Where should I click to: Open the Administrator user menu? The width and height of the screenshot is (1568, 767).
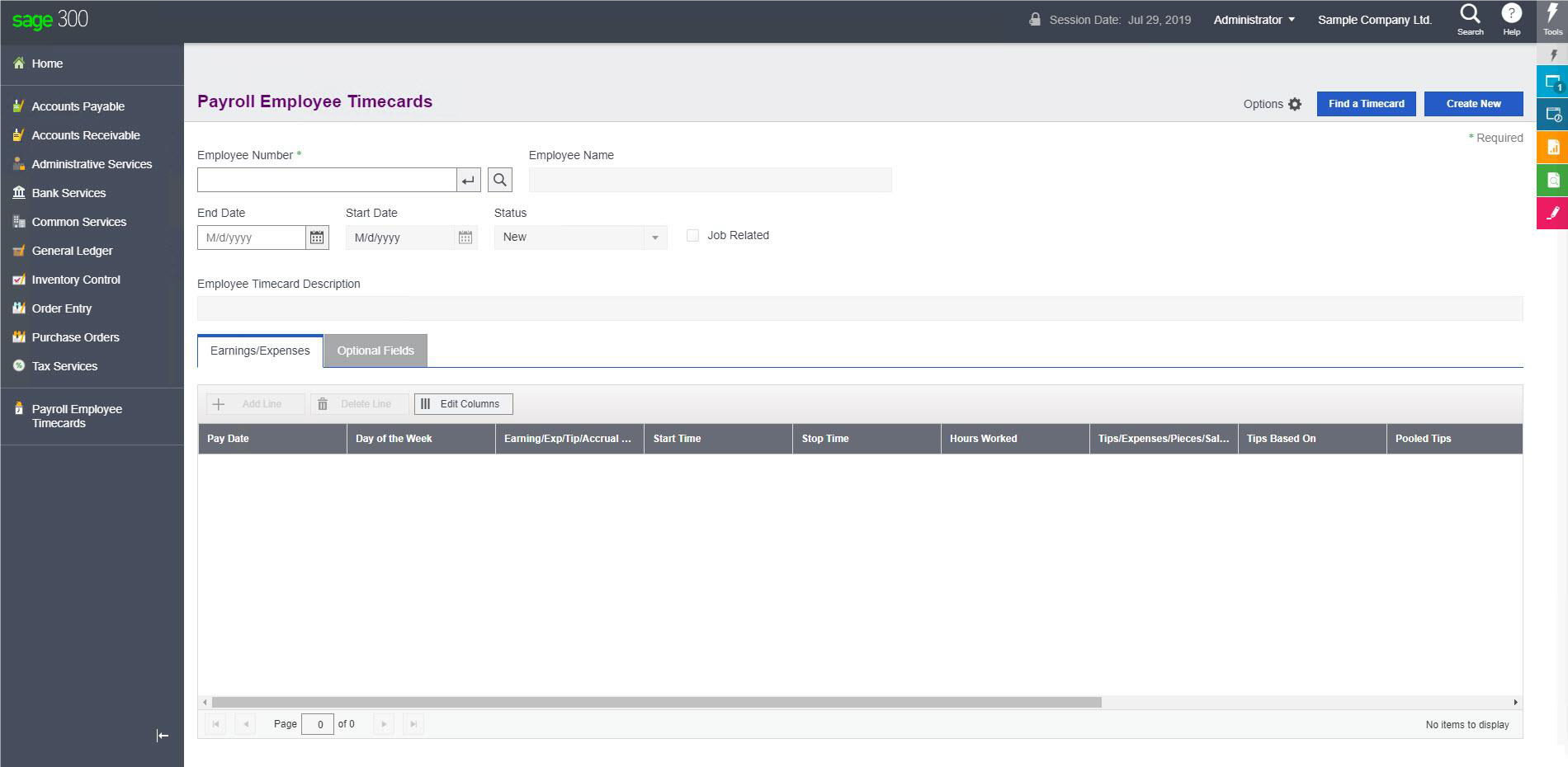coord(1254,20)
